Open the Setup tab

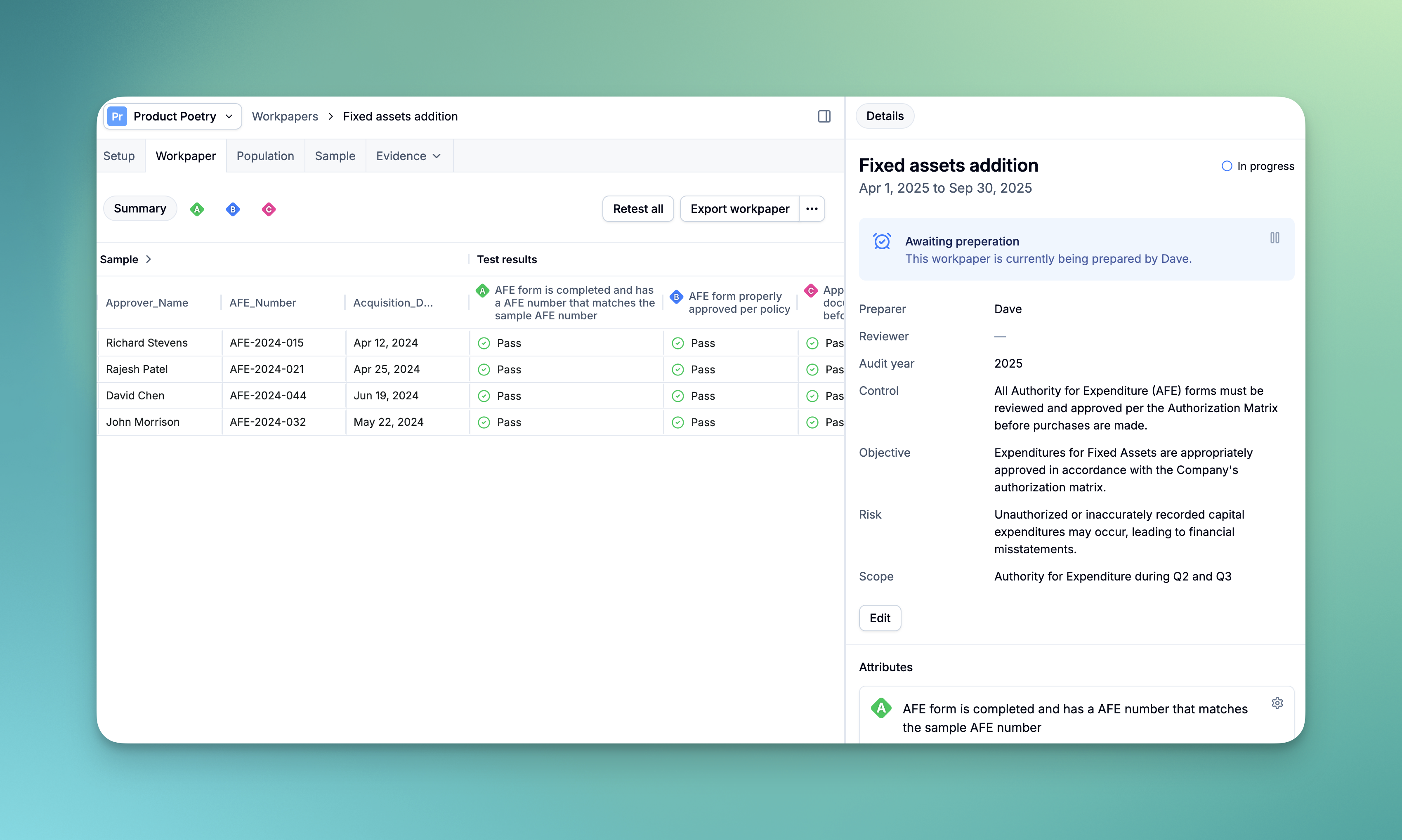(x=119, y=156)
